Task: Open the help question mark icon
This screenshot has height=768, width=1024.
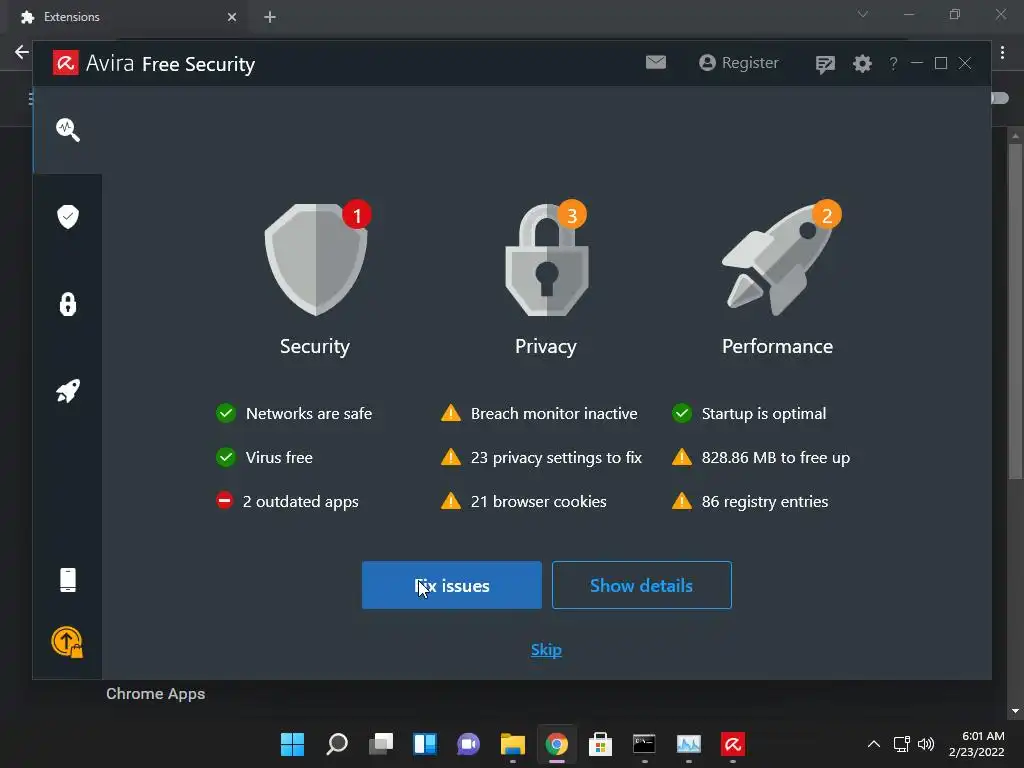Action: (x=893, y=63)
